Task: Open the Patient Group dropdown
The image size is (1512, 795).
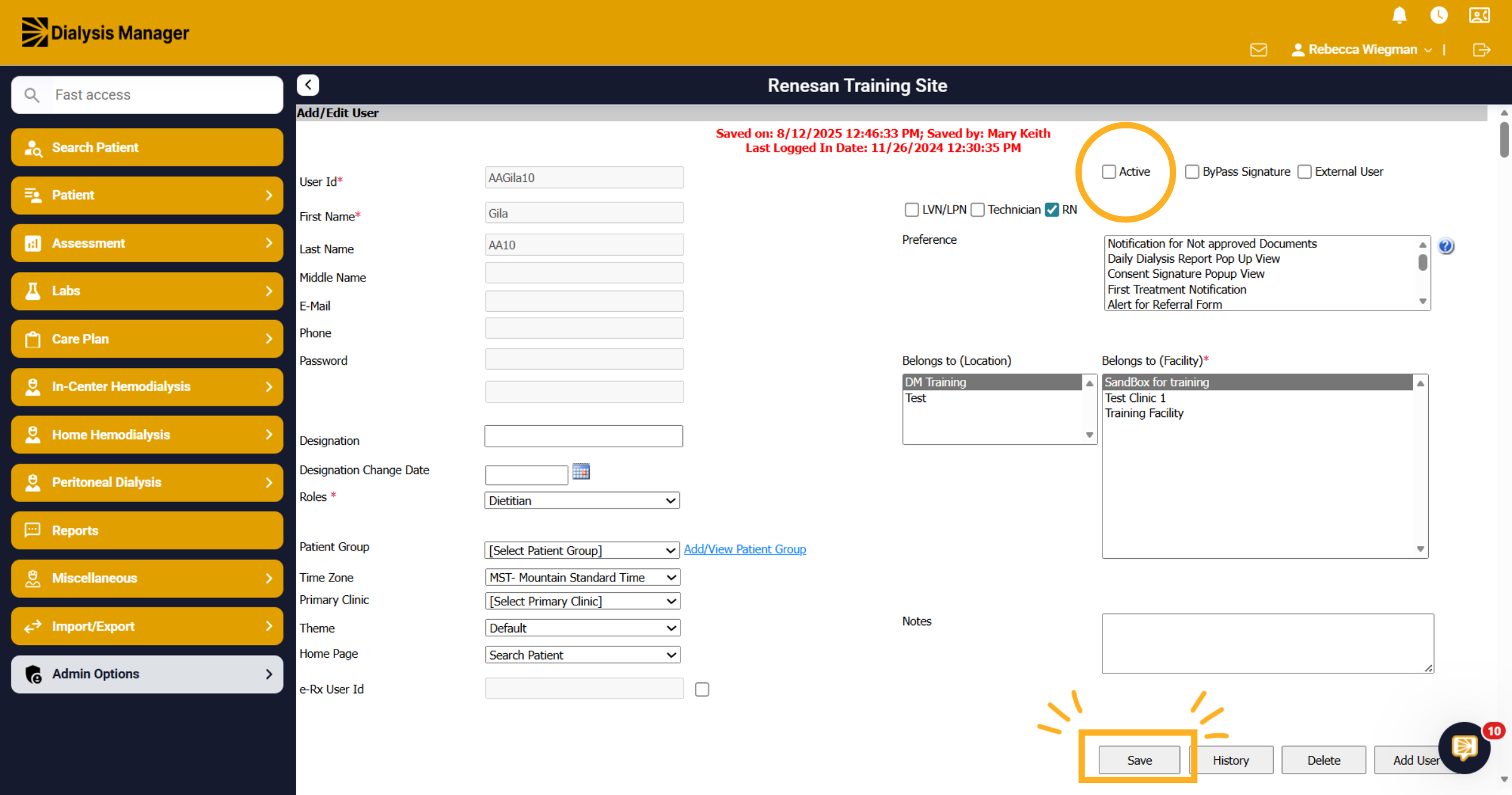Action: click(x=582, y=551)
